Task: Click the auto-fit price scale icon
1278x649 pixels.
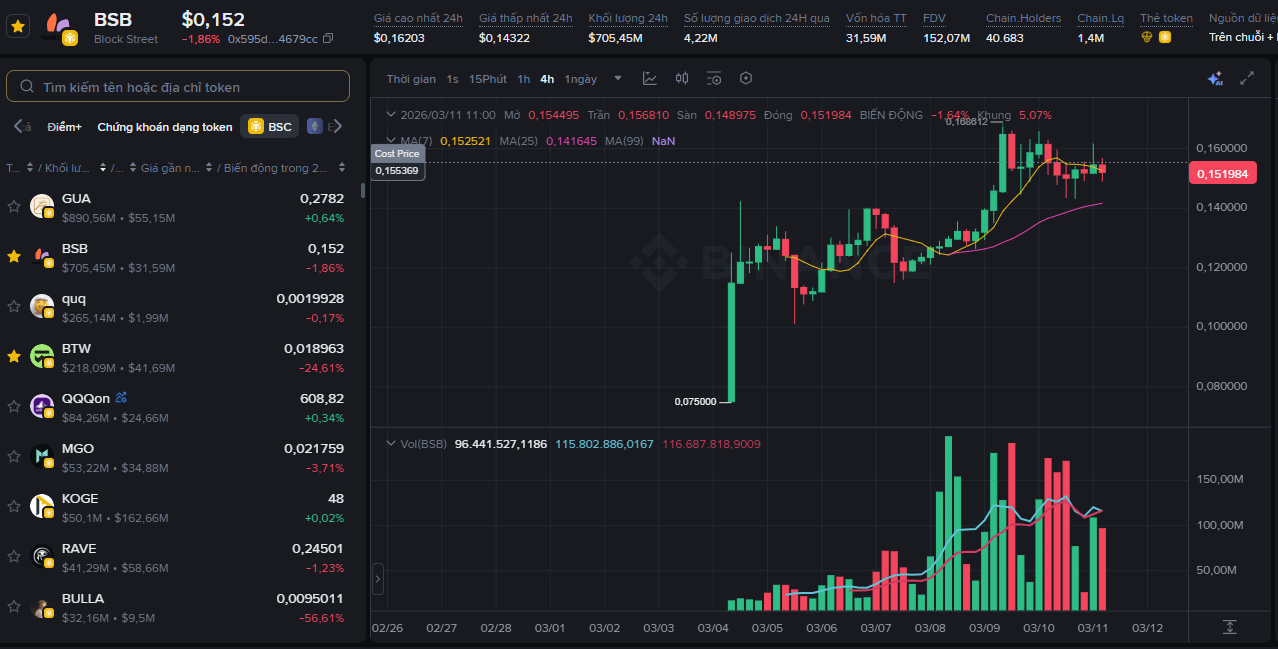Action: click(1230, 627)
